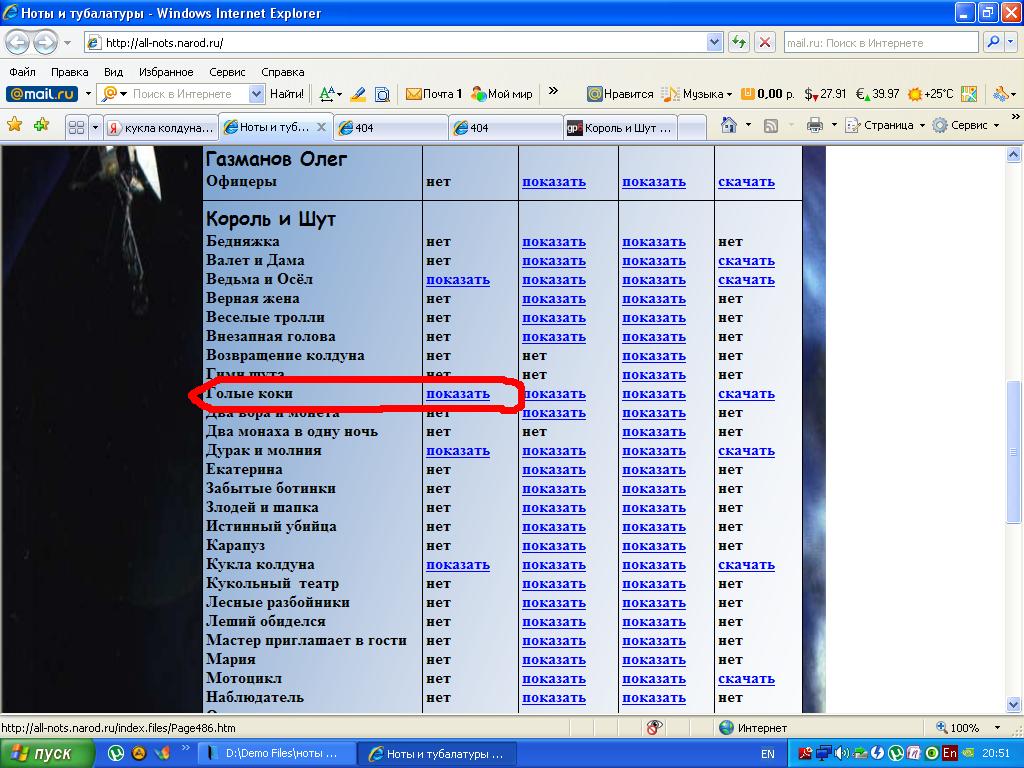Open the address bar dropdown arrow

[714, 43]
